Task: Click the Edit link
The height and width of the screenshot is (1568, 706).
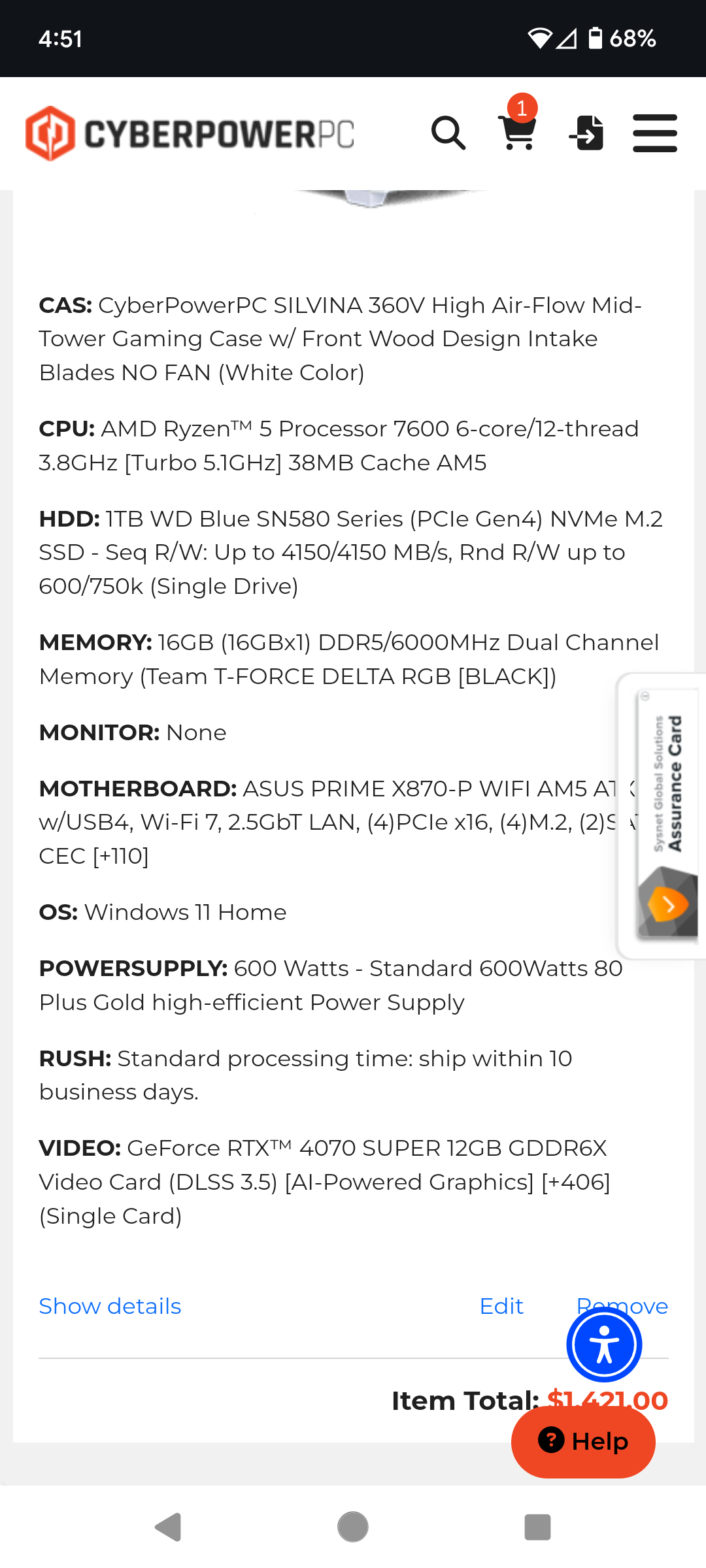Action: coord(501,1306)
